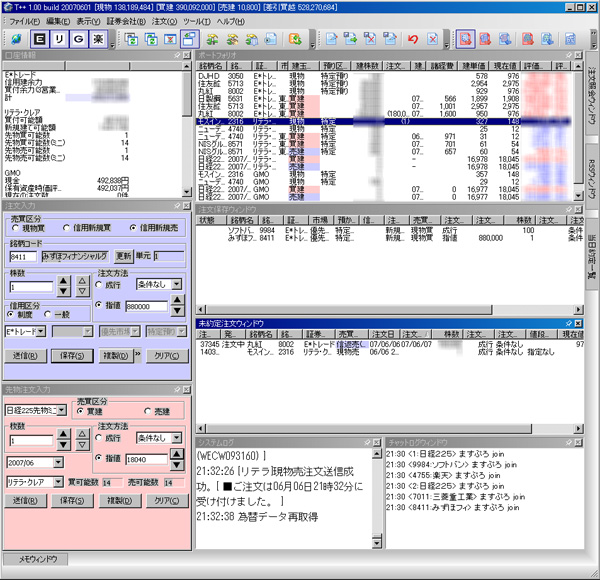Close the チャットログウィンドウ panel
Screen dimensions: 600x580
pos(578,443)
